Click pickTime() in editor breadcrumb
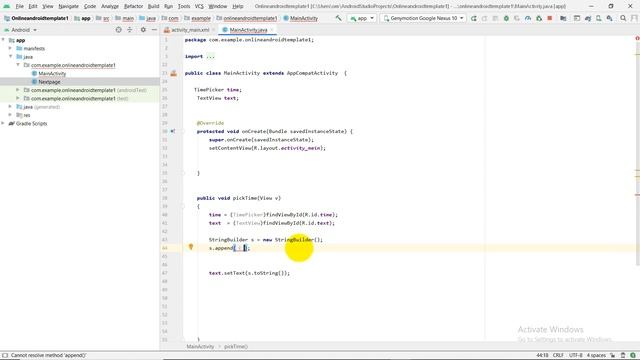Image resolution: width=640 pixels, height=360 pixels. (x=236, y=347)
